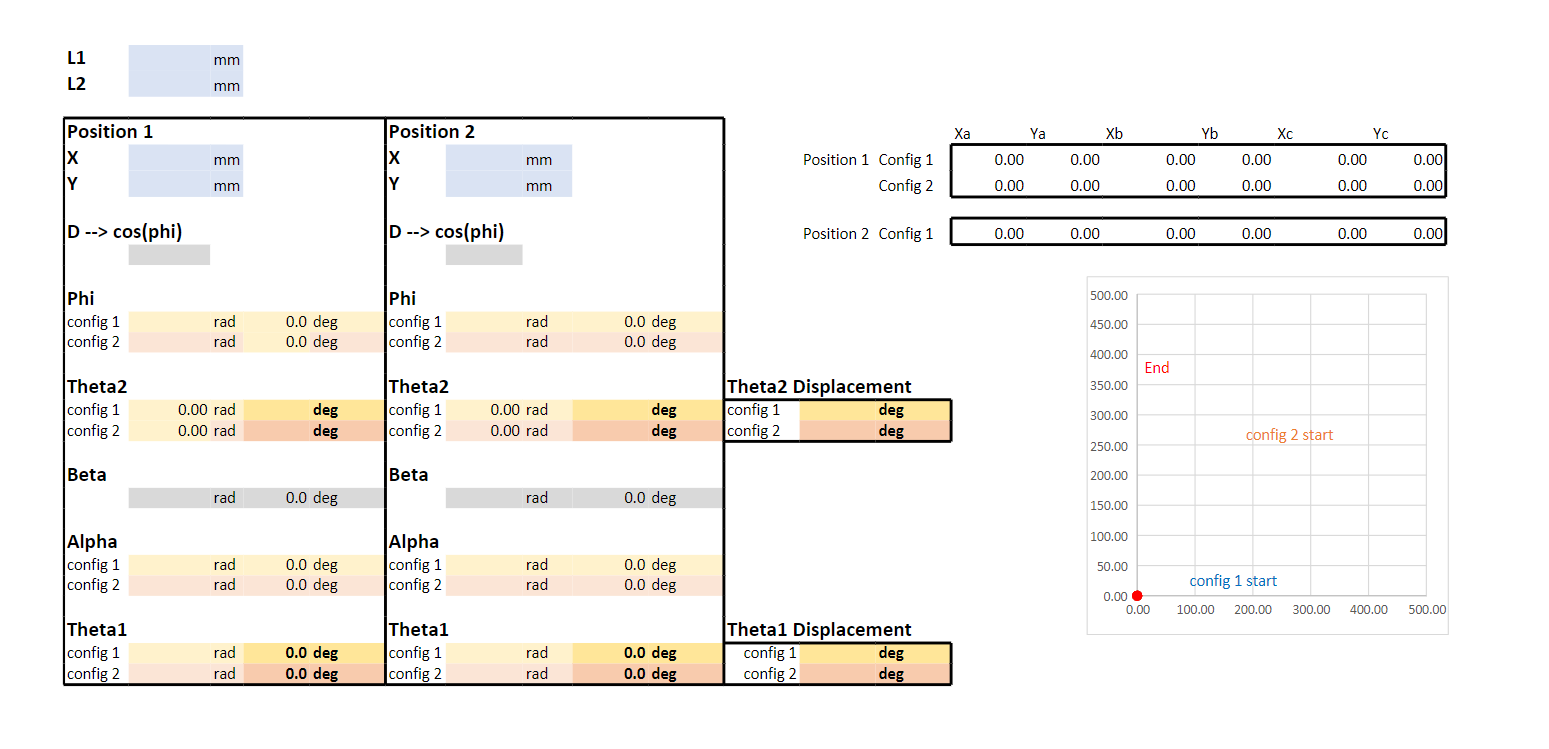
Task: Click the D --> cos(phi) gray cell under Position 2
Action: click(483, 254)
